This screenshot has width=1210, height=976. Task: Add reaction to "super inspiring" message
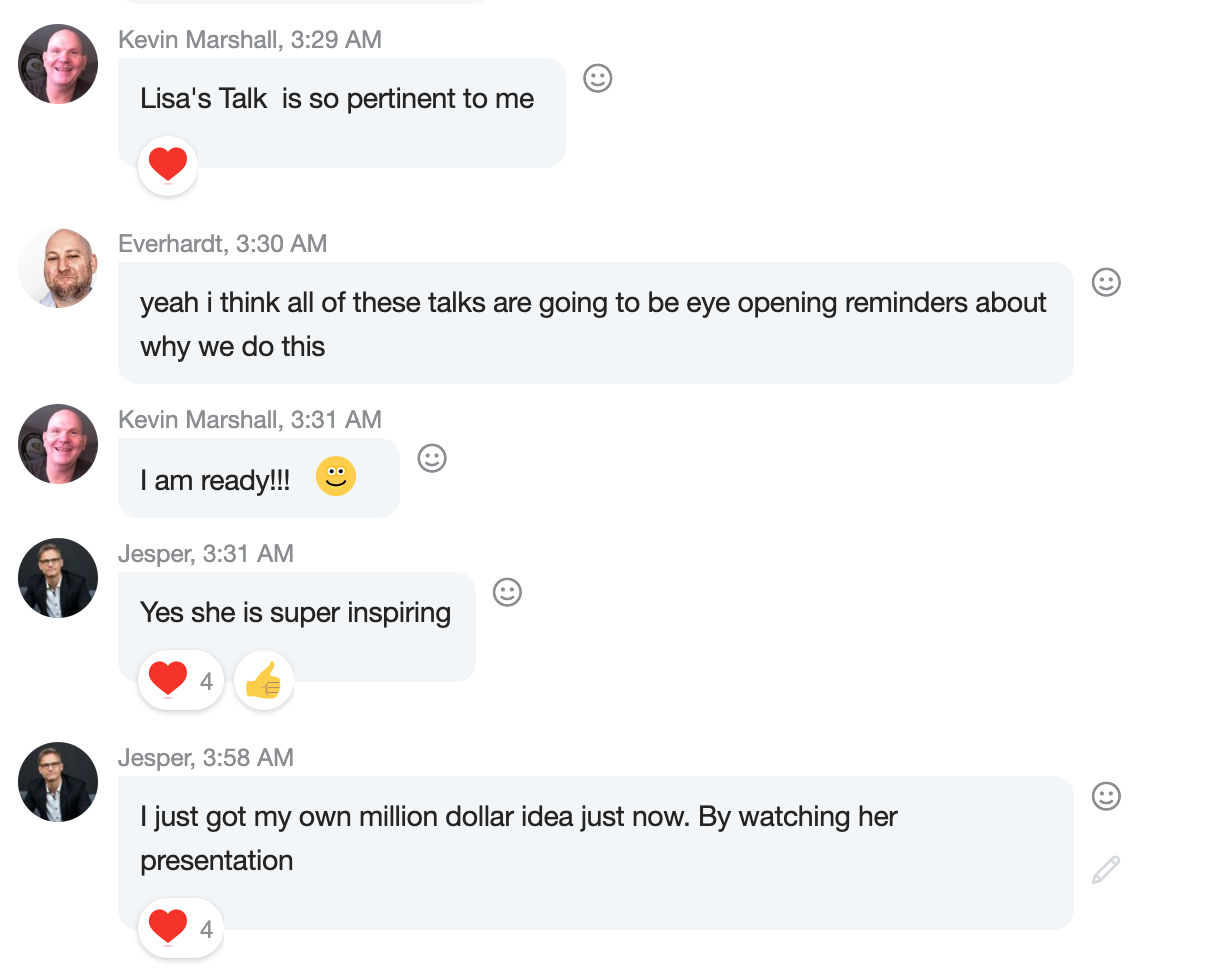coord(507,592)
